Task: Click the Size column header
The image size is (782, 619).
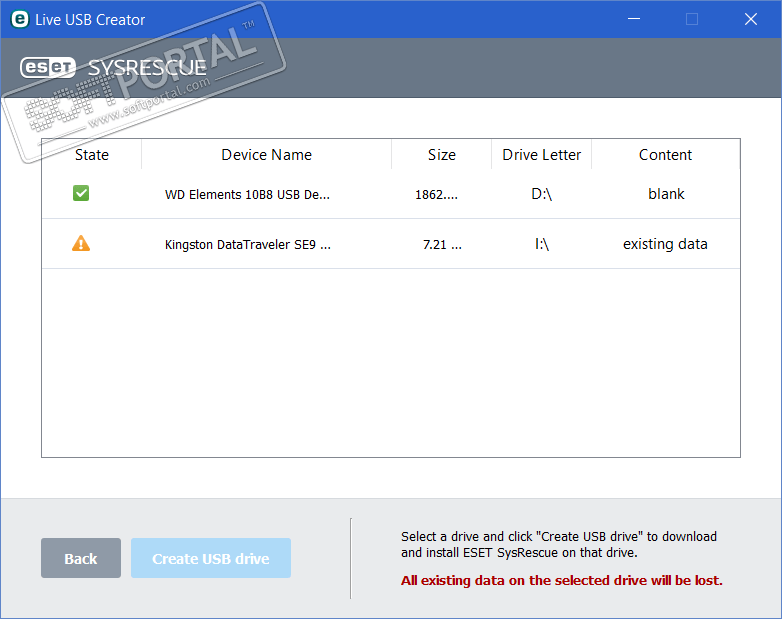Action: tap(441, 155)
